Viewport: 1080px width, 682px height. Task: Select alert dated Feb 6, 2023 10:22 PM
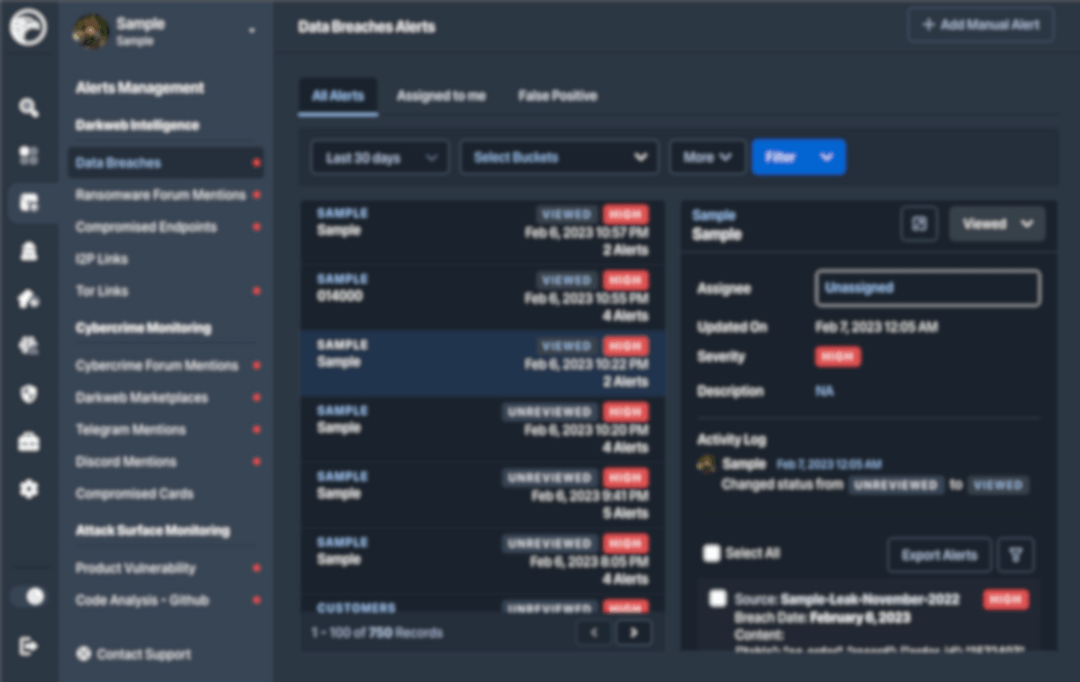(483, 363)
